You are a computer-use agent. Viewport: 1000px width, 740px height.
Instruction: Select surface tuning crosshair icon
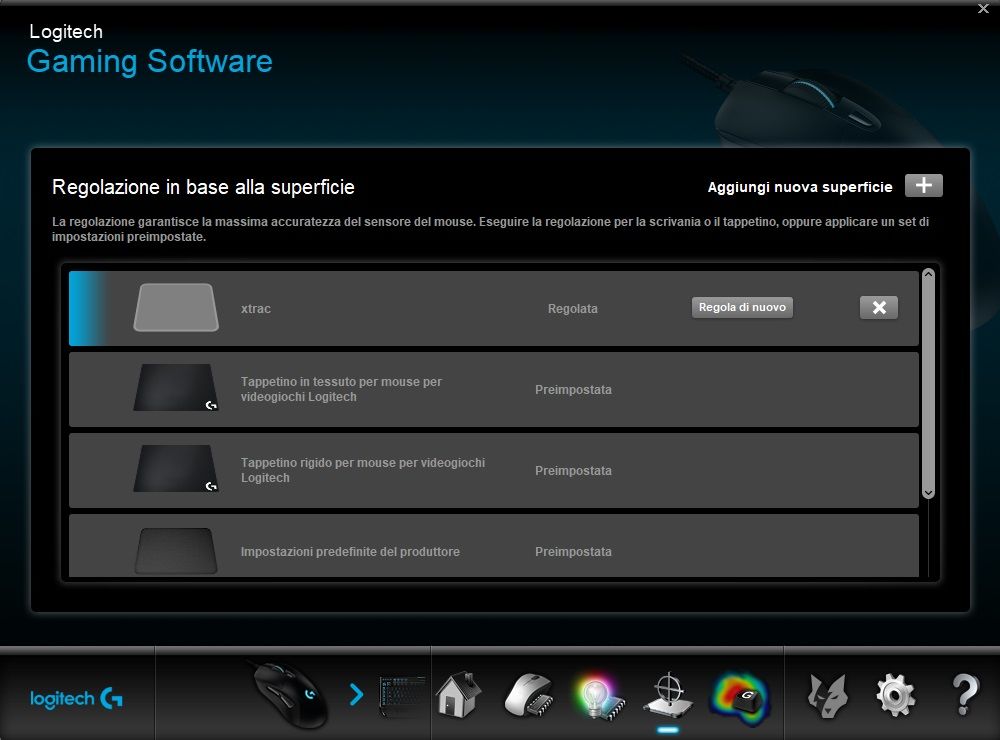point(668,693)
